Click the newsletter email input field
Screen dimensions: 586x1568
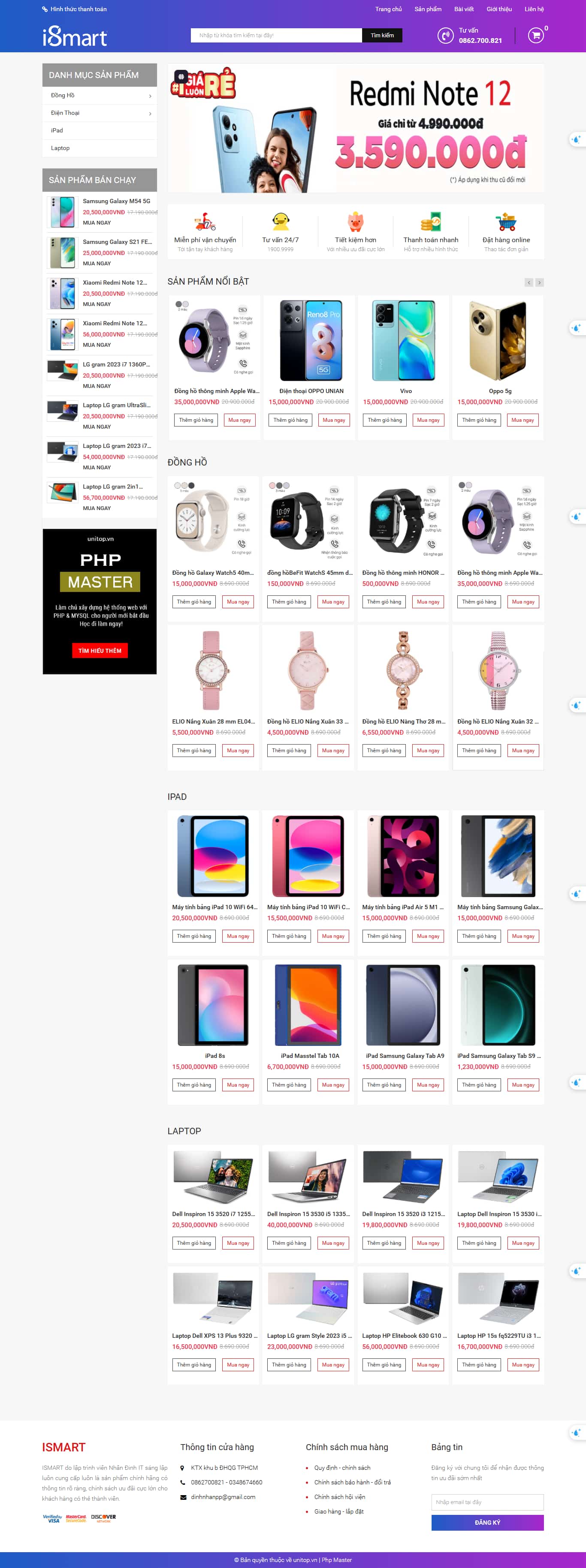click(487, 1502)
